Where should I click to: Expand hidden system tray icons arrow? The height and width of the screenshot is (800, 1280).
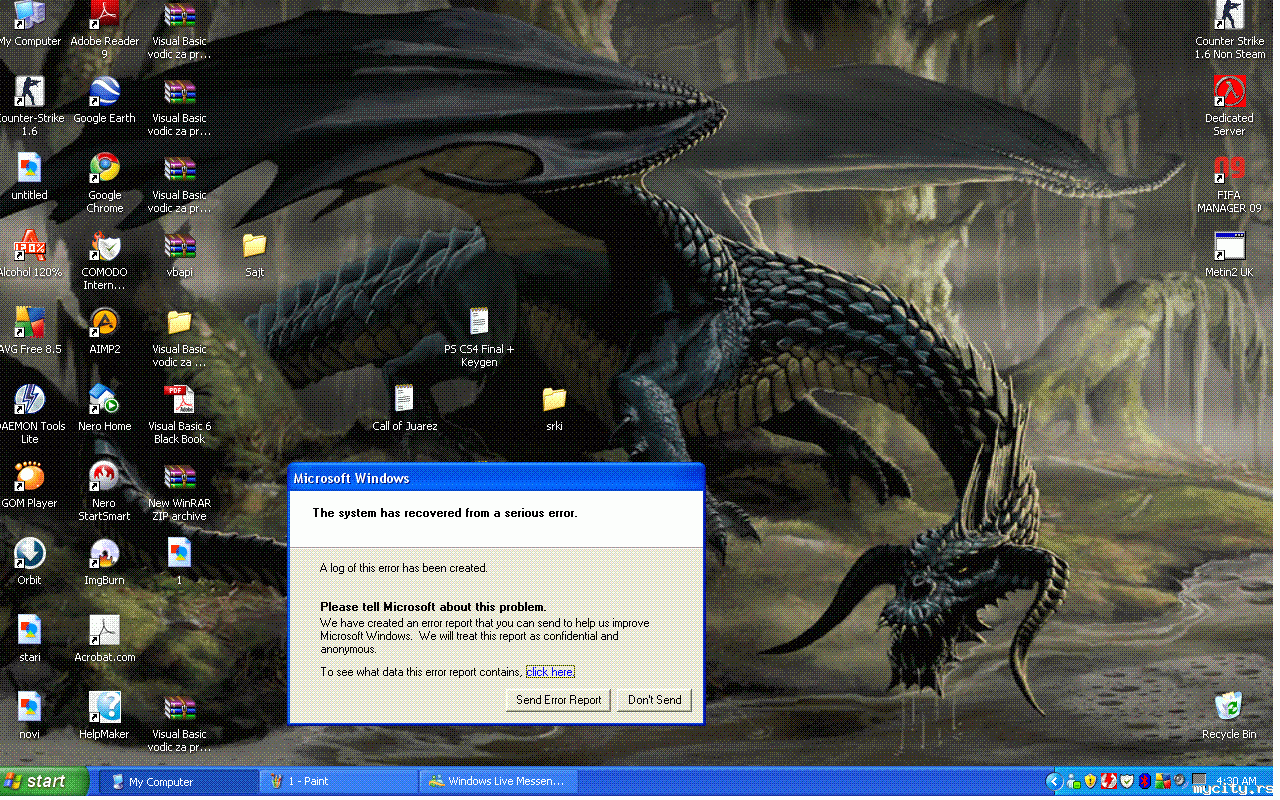1054,782
